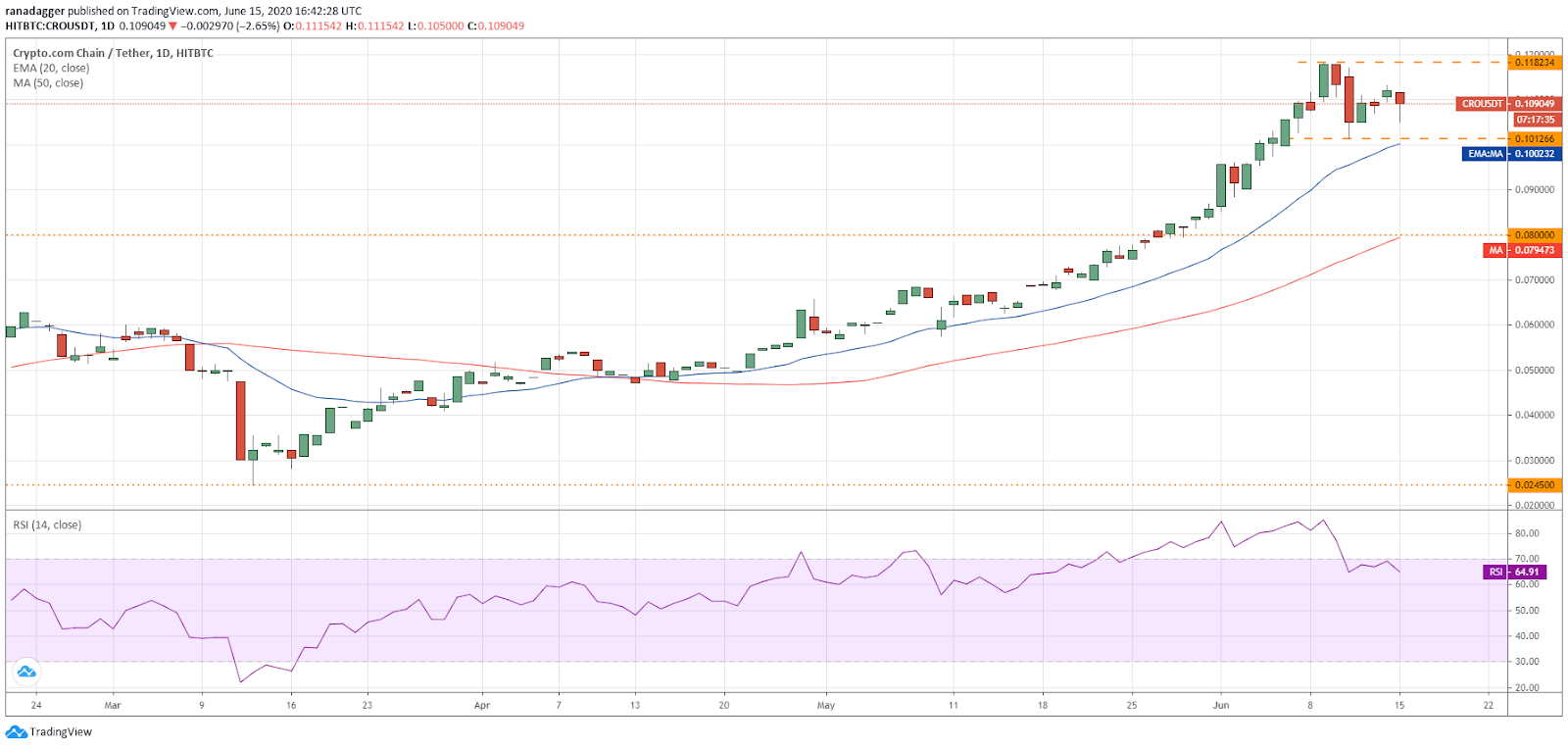Viewport: 1568px width, 748px height.
Task: Click the 30.00 RSI axis tick
Action: [1527, 661]
